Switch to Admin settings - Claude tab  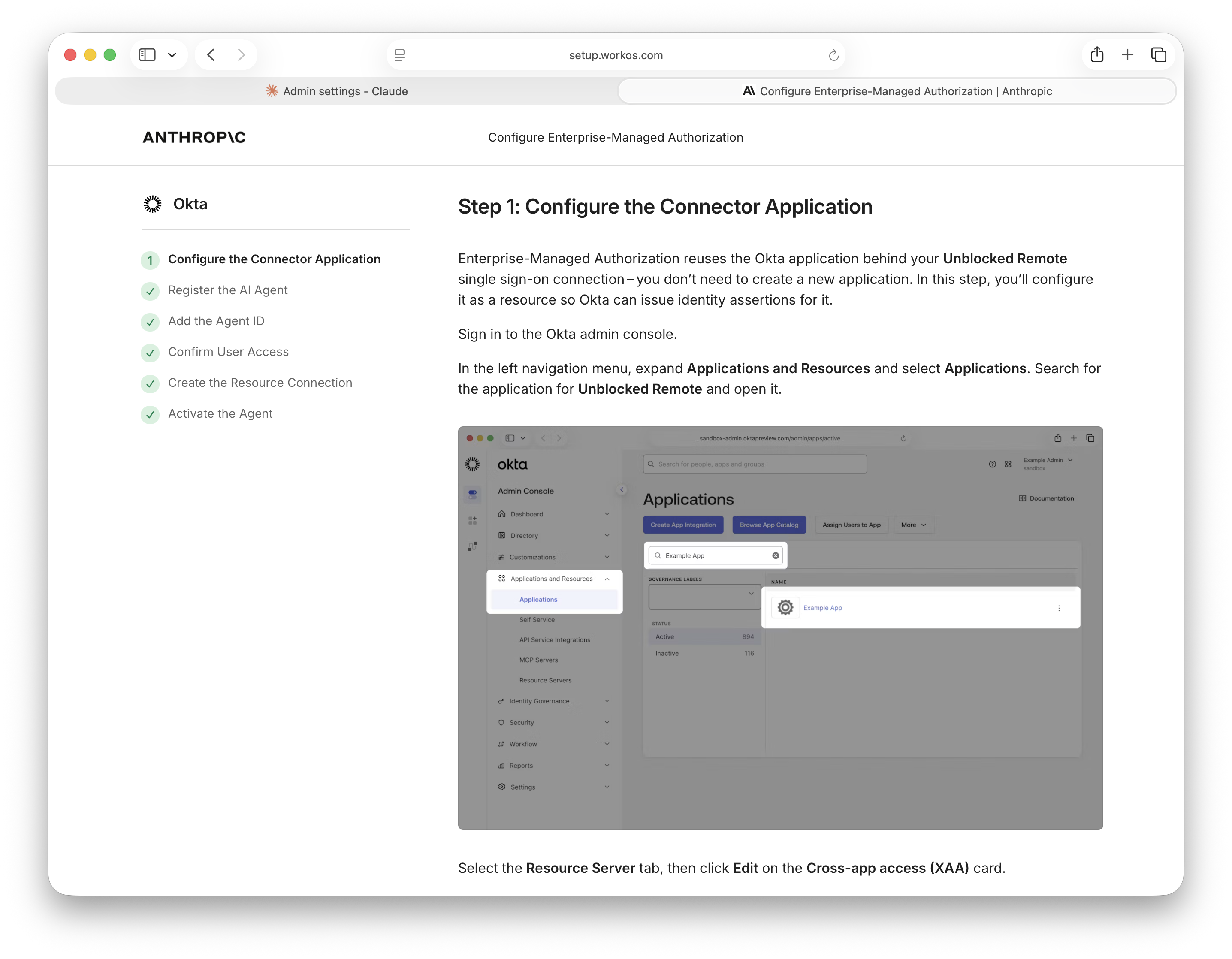coord(337,91)
